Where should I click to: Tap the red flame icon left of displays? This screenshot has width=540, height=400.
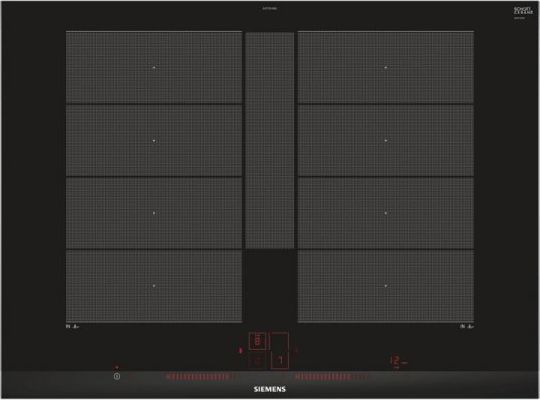tap(241, 351)
